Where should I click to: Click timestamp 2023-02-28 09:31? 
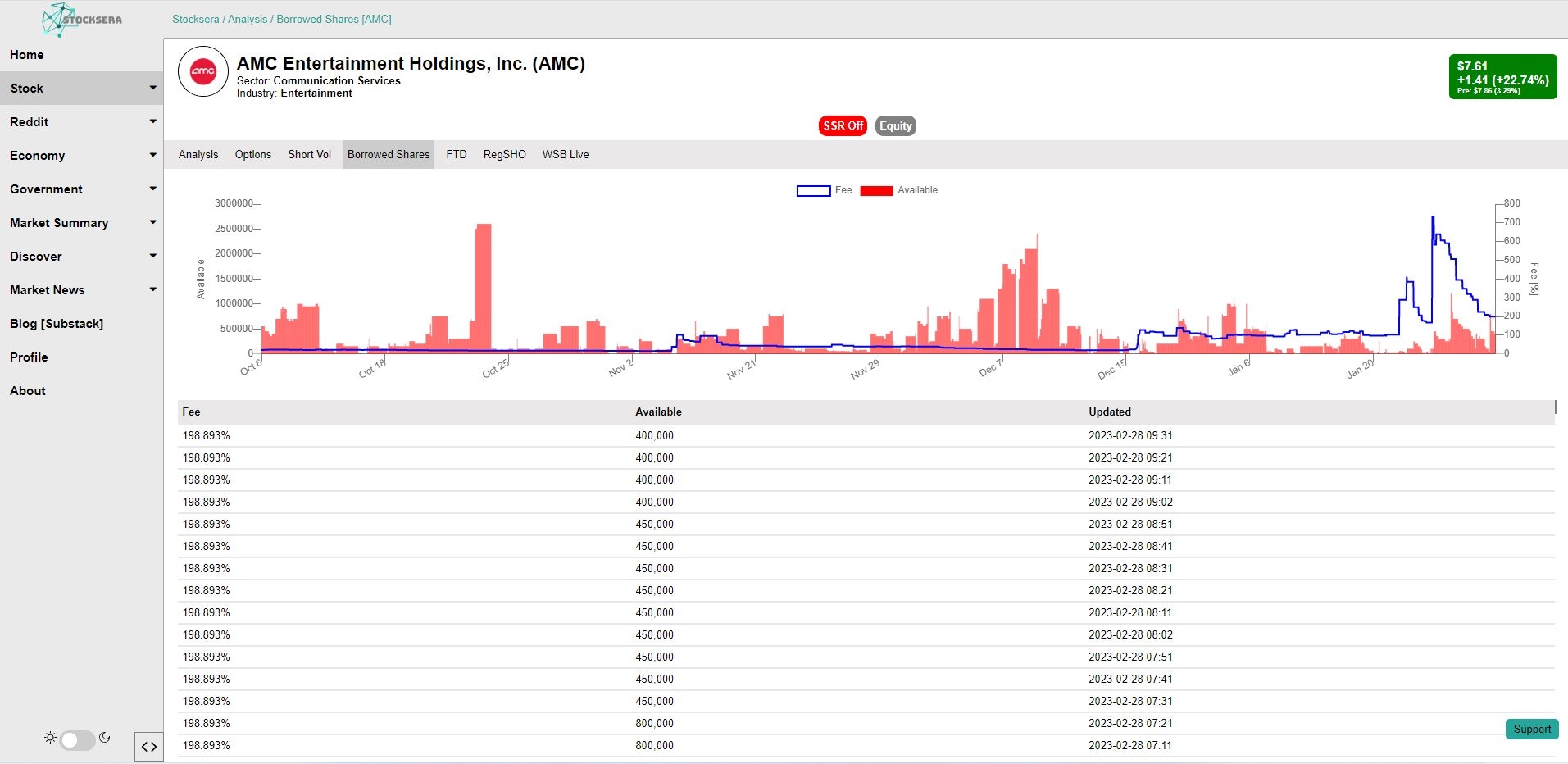1130,435
